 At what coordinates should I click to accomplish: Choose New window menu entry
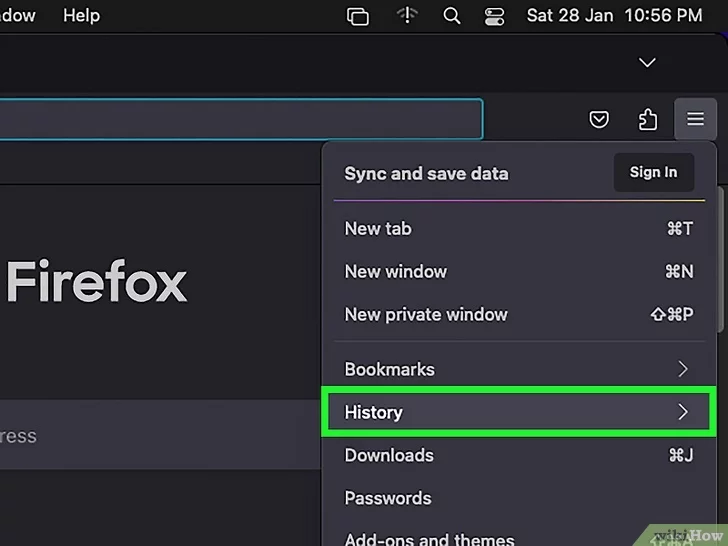[519, 271]
